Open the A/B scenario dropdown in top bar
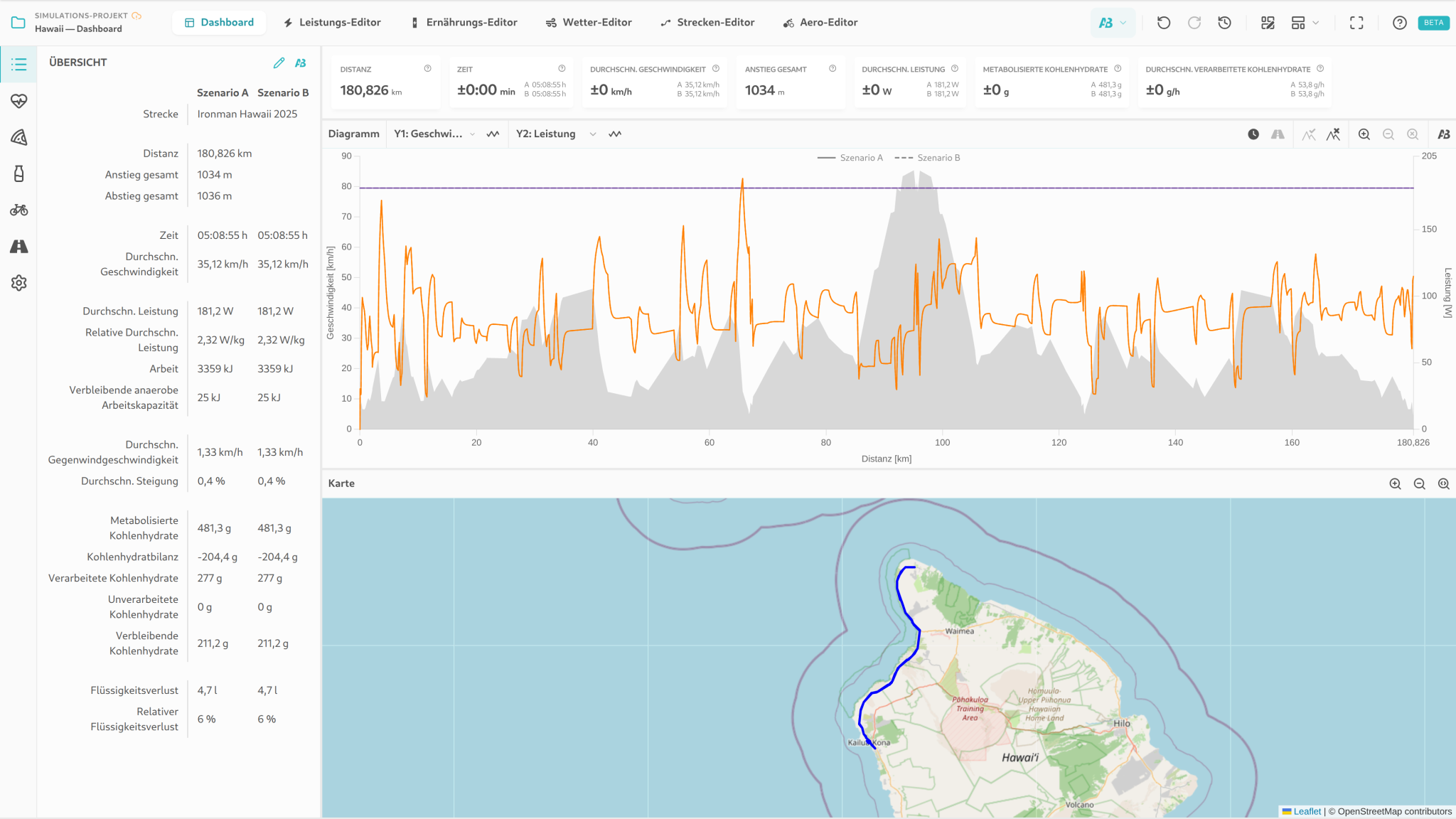The height and width of the screenshot is (819, 1456). 1113,23
